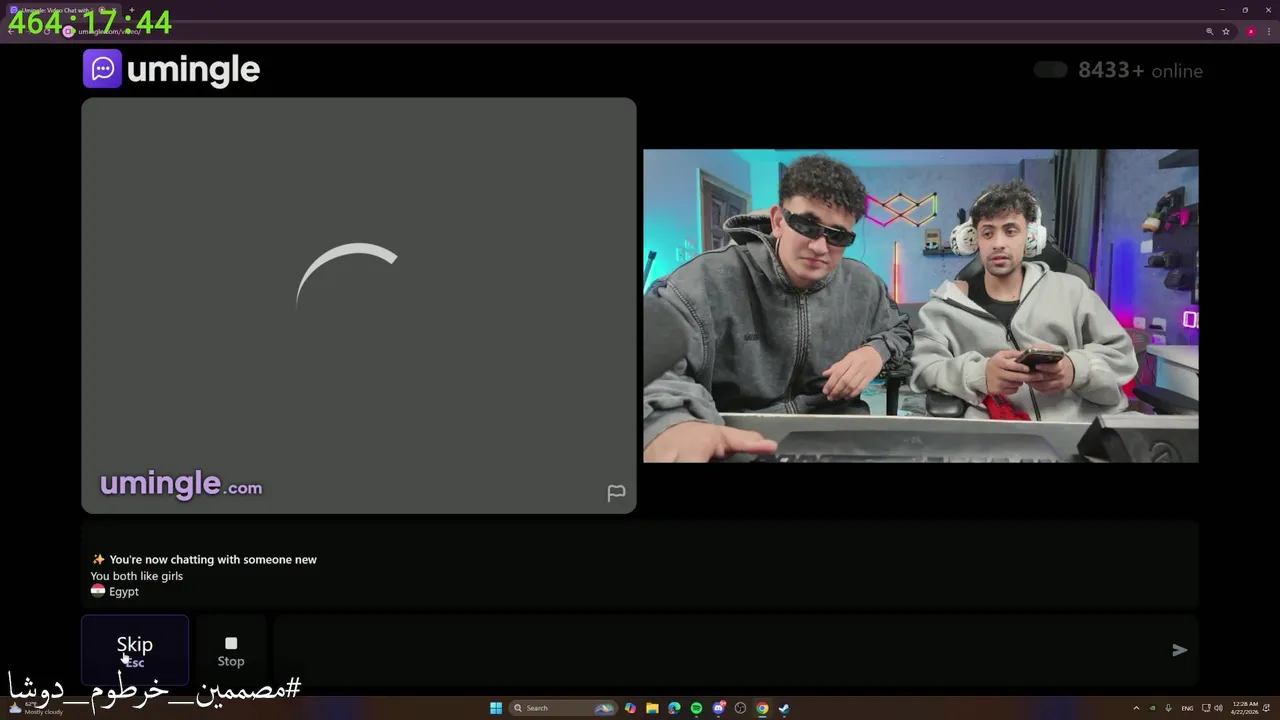This screenshot has height=720, width=1280.
Task: Send message with the arrow icon
Action: tap(1180, 650)
